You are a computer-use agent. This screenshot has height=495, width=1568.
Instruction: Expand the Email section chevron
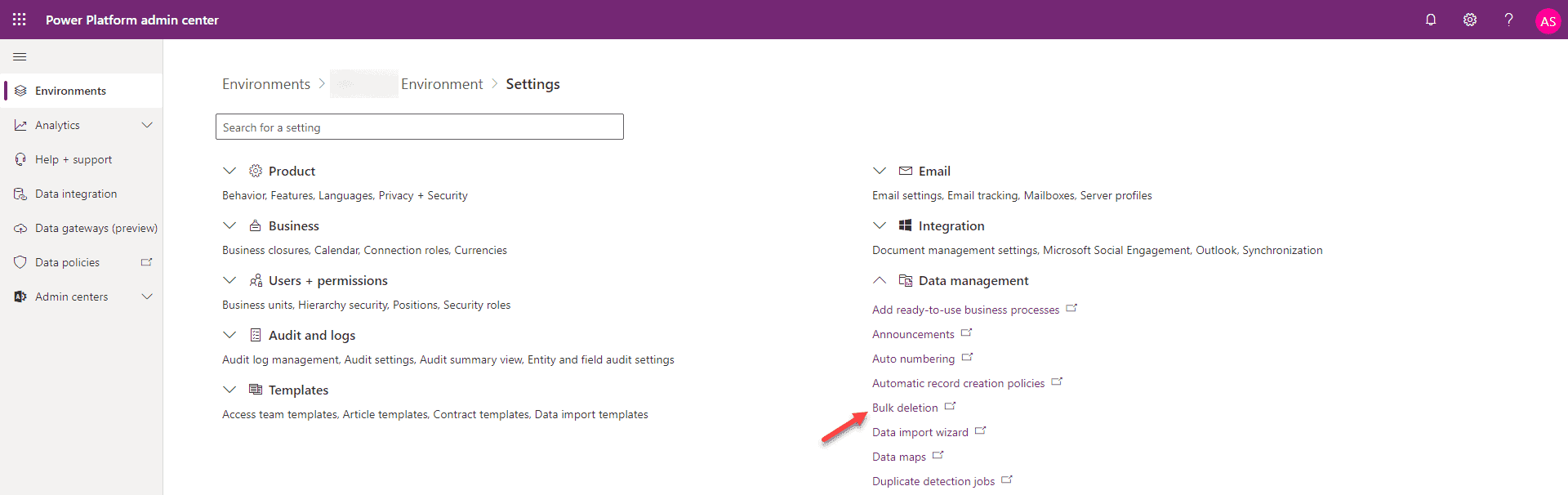(x=880, y=171)
